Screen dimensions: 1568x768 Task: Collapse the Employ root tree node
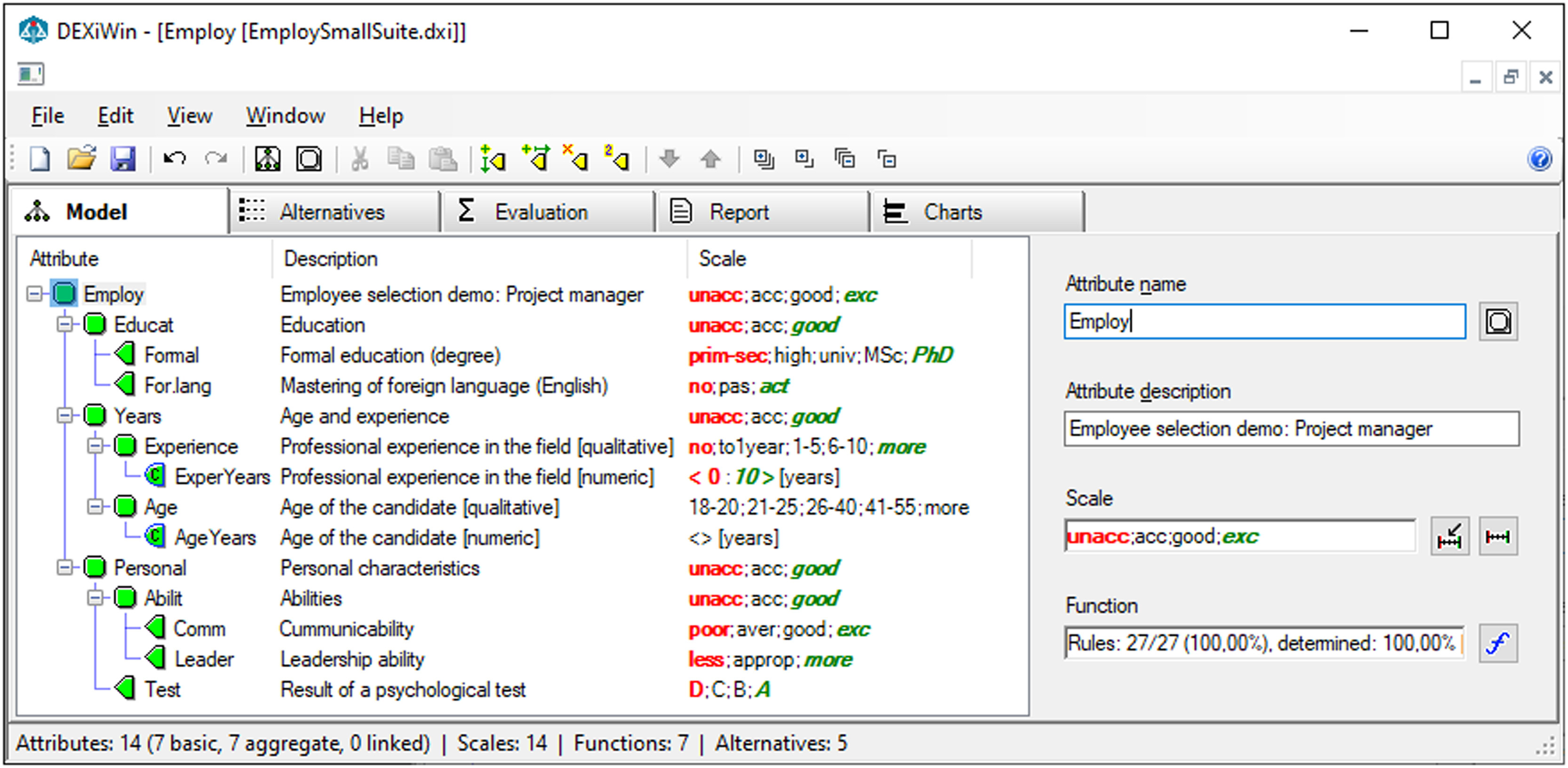tap(35, 294)
